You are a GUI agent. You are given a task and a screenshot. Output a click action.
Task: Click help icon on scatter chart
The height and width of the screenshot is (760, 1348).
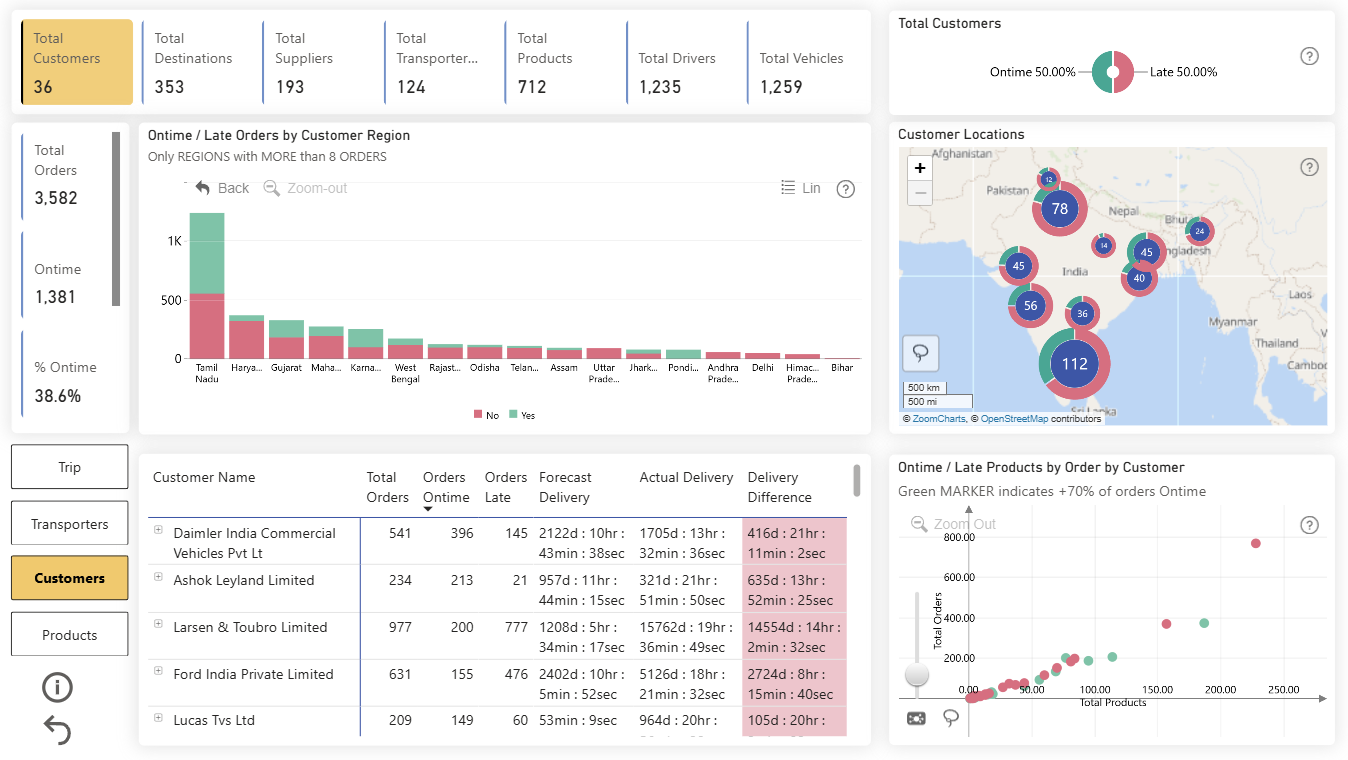[x=1309, y=525]
